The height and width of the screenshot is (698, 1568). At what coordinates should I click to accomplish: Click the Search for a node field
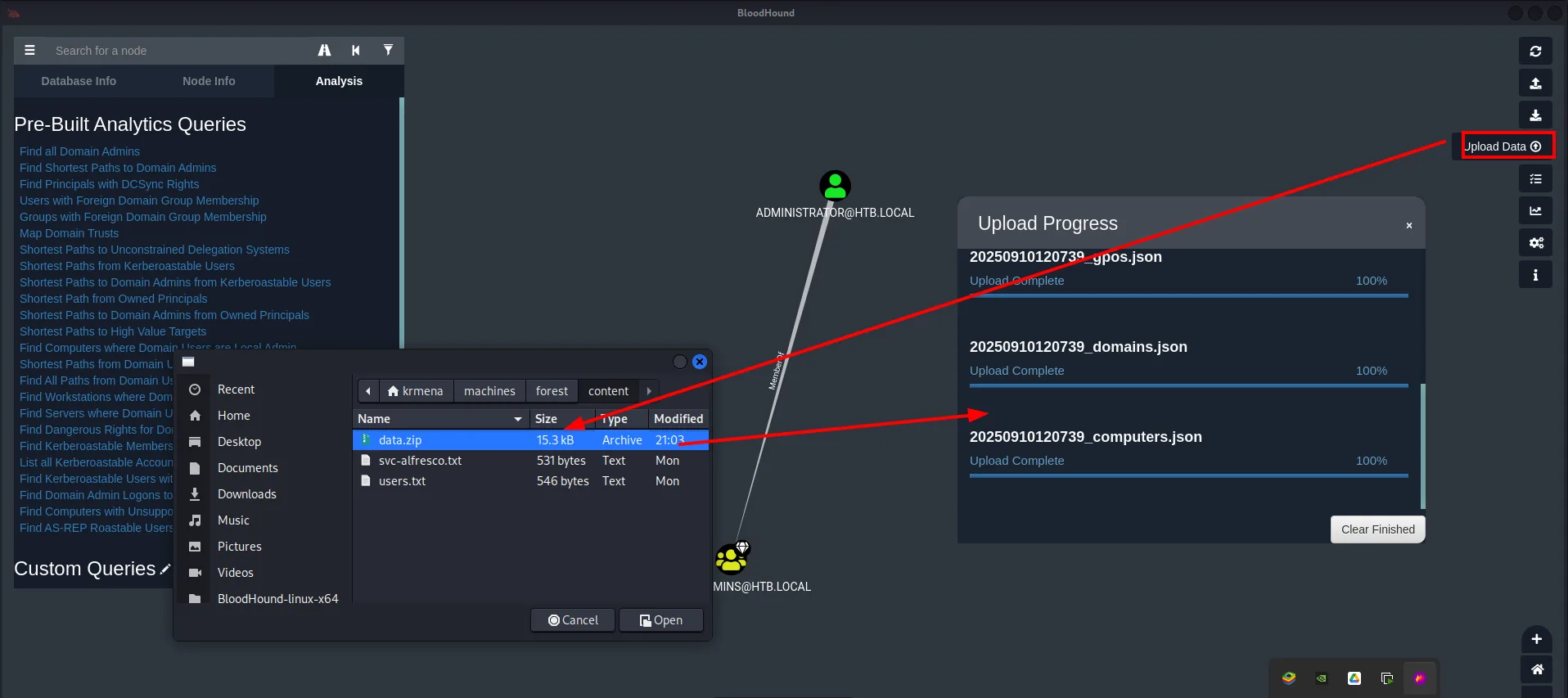tap(180, 51)
